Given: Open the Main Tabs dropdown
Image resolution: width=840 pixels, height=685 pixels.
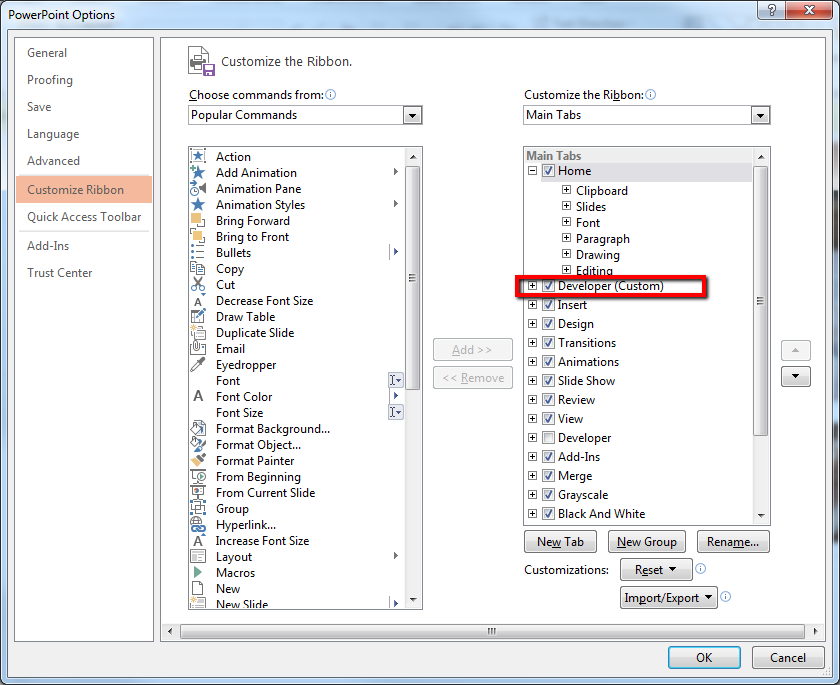Looking at the screenshot, I should point(760,115).
